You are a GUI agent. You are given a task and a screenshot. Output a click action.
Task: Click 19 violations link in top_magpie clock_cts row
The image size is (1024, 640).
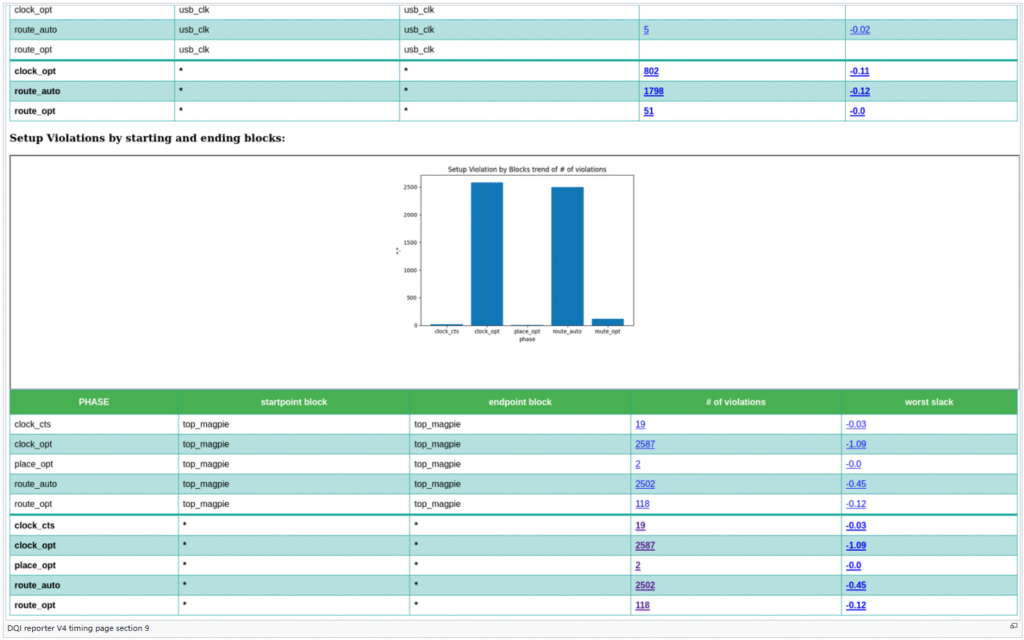tap(640, 424)
